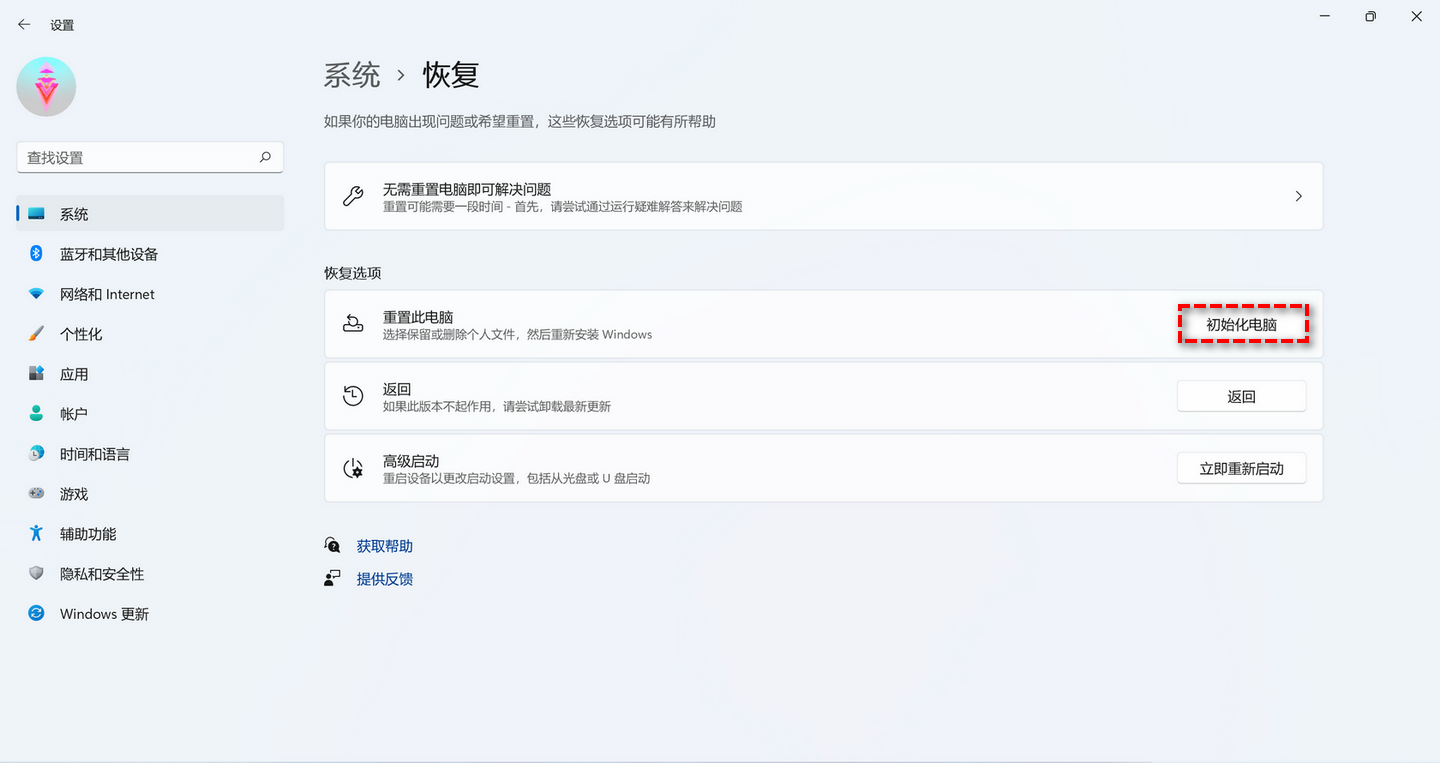
Task: Click the 帐户 accounts icon in sidebar
Action: [x=36, y=413]
